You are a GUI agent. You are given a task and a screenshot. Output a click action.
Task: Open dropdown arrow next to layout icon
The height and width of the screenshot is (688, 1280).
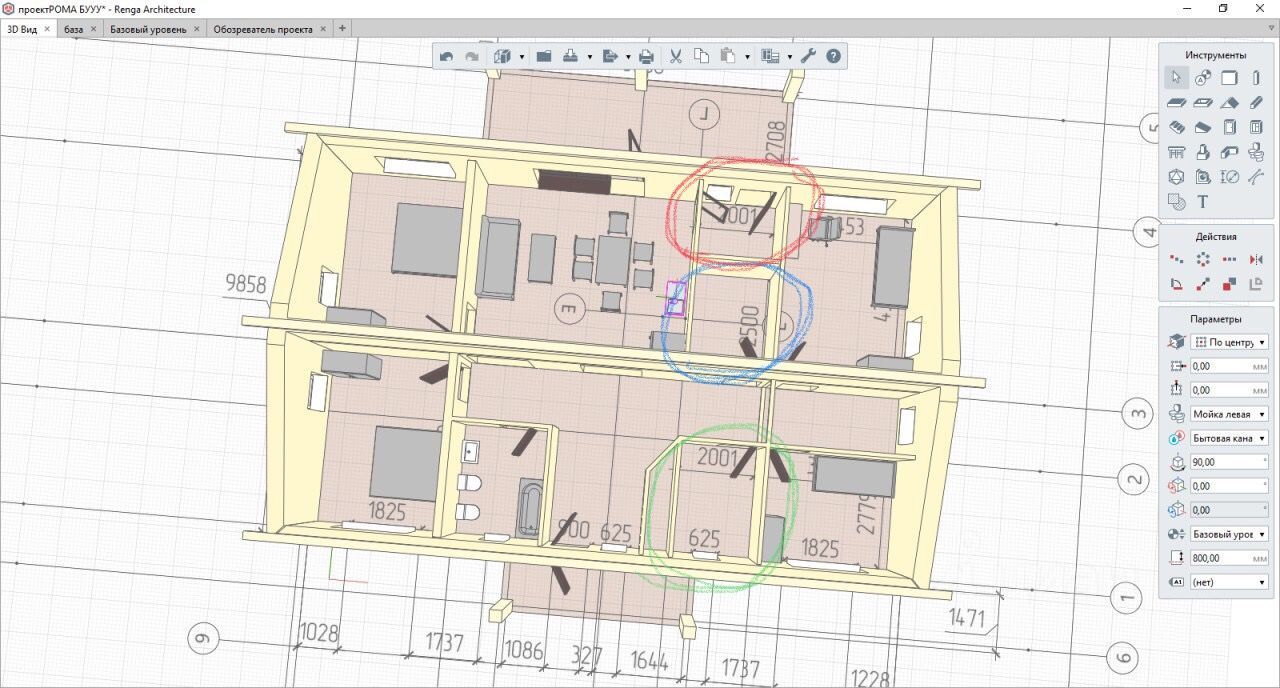tap(789, 57)
